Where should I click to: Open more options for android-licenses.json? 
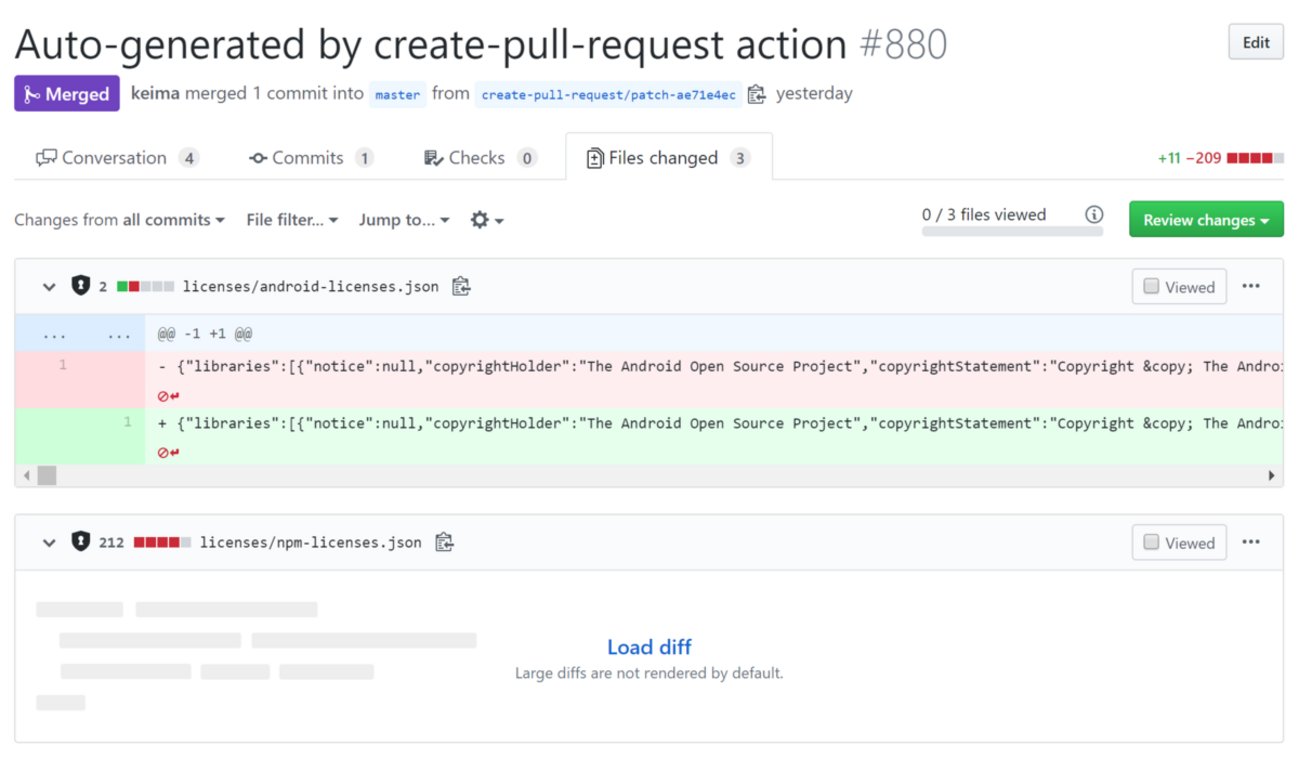coord(1251,286)
